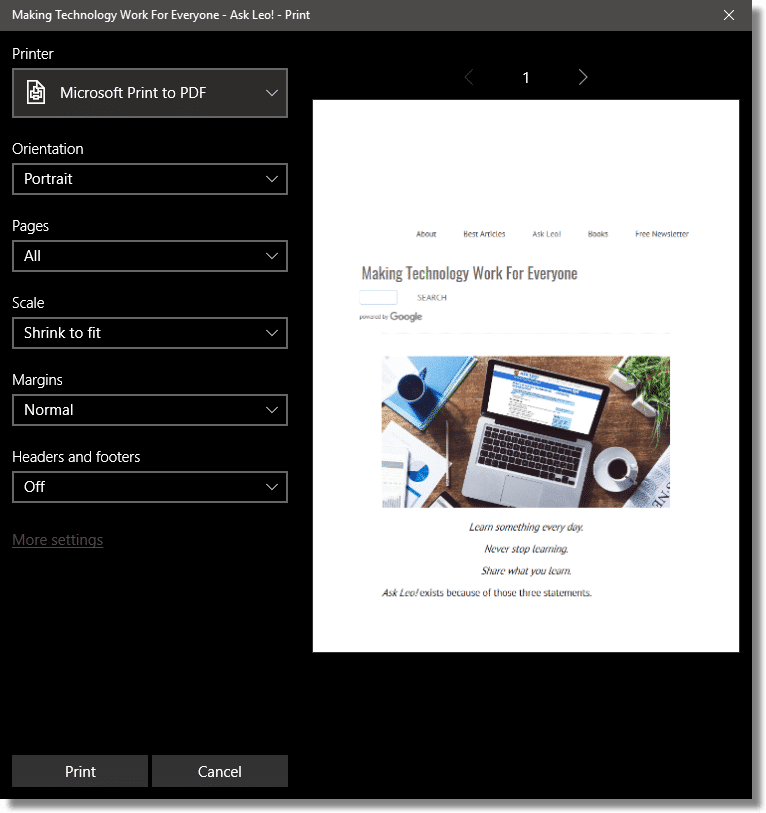Screen dimensions: 766x813
Task: Open the Microsoft Print to PDF printer dropdown
Action: (x=150, y=93)
